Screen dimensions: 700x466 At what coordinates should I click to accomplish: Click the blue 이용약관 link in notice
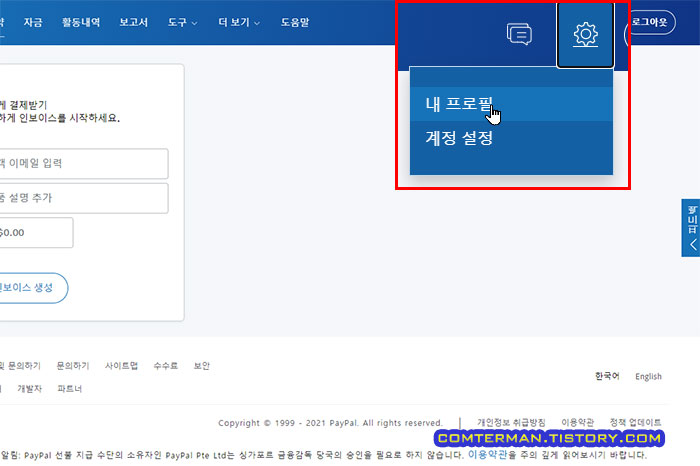[488, 455]
